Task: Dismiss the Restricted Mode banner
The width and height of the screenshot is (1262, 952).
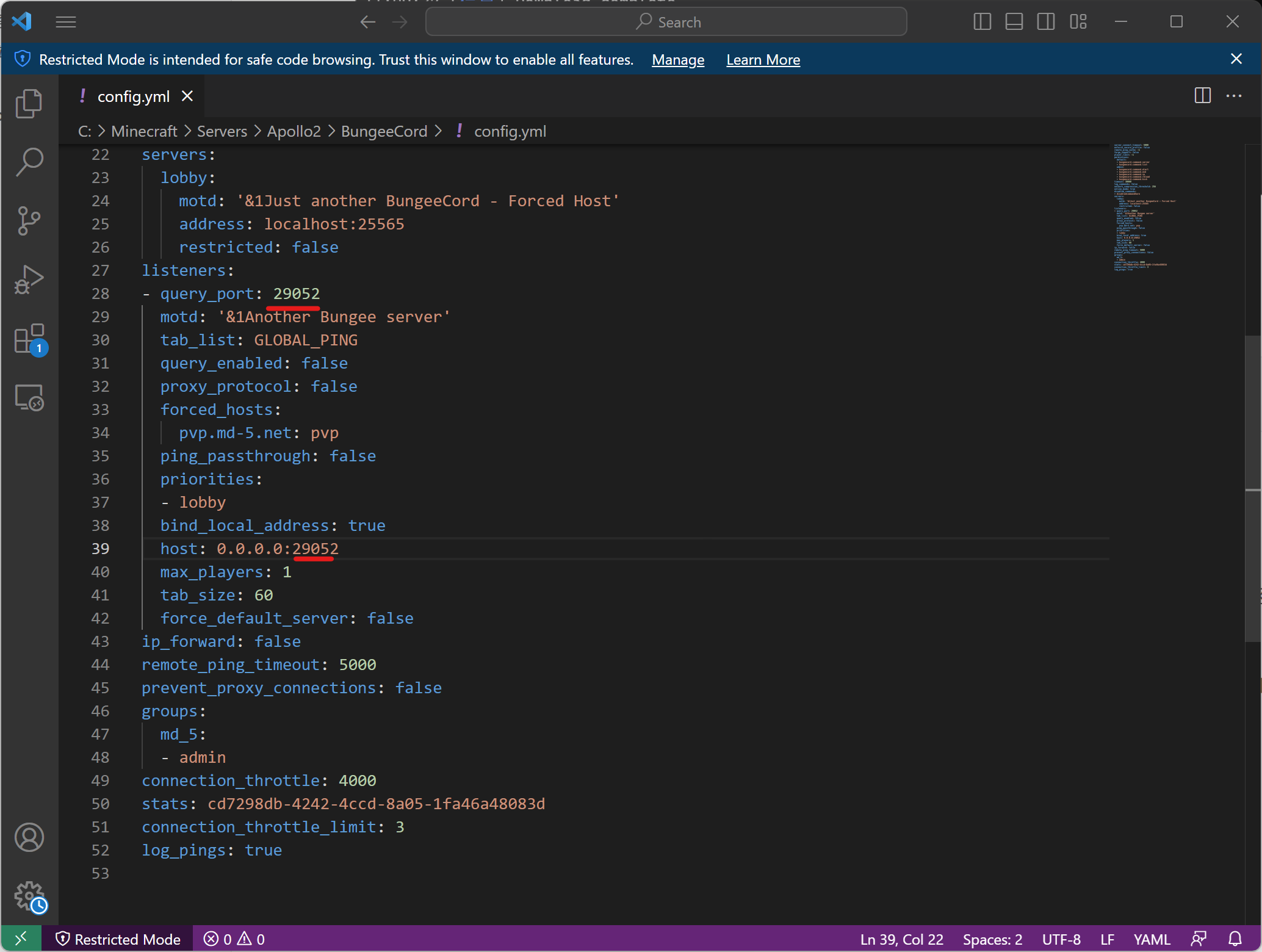Action: (1236, 59)
